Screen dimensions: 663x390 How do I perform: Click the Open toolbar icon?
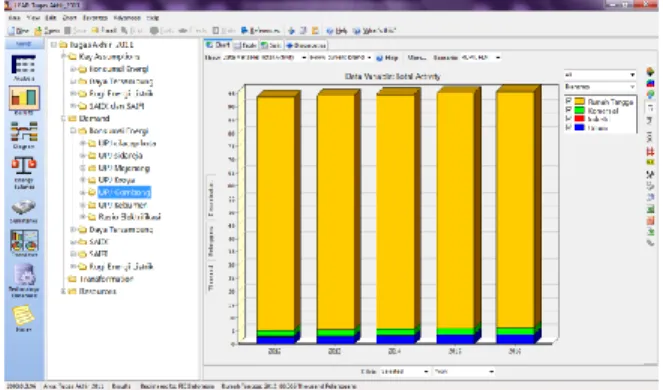47,30
